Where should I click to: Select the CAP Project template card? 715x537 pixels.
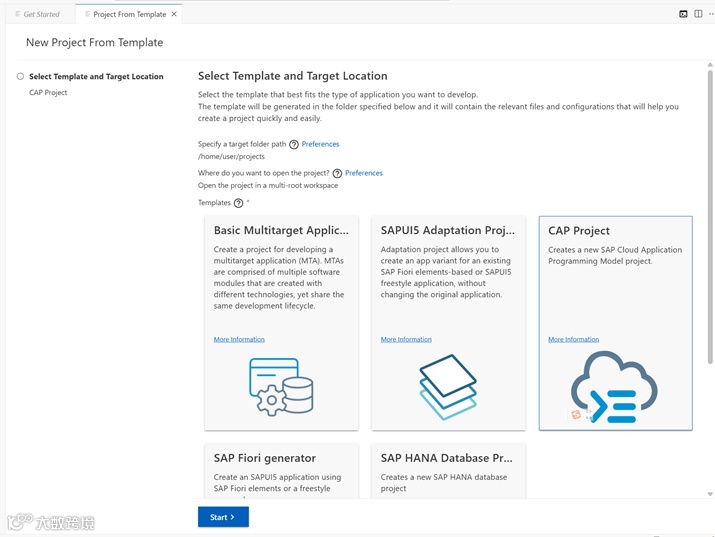[x=616, y=323]
